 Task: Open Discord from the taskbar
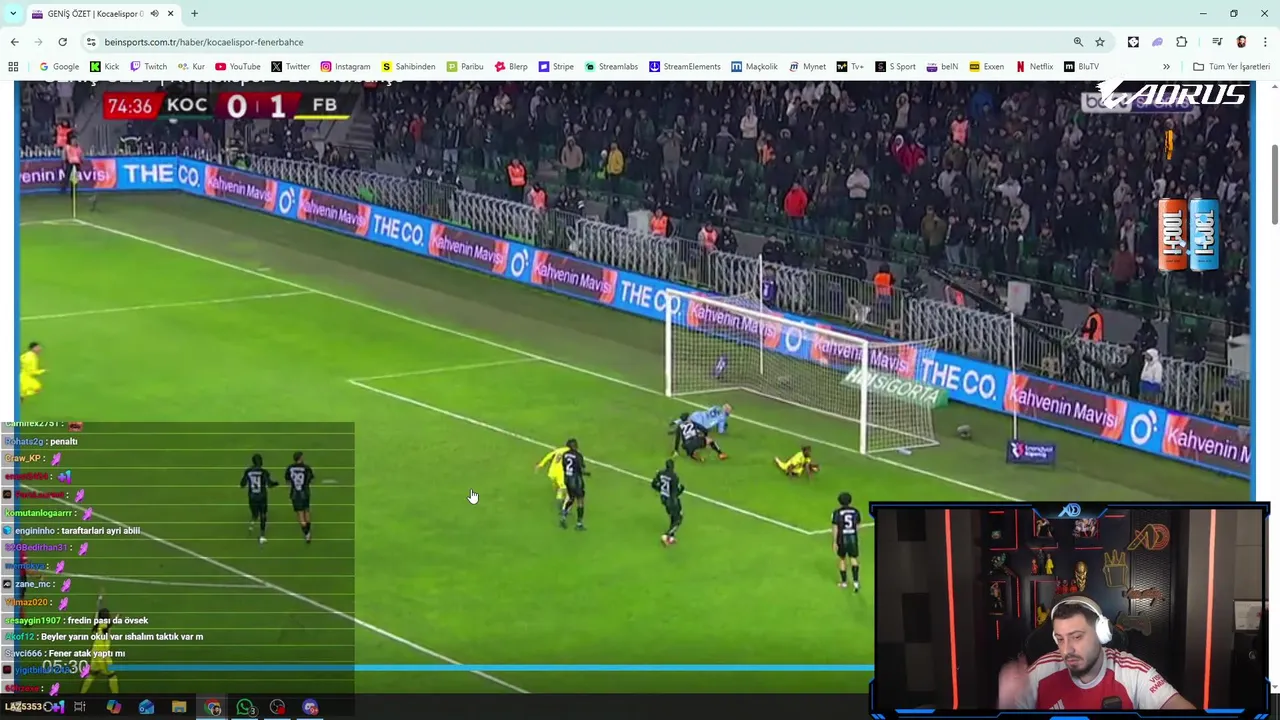pyautogui.click(x=310, y=707)
